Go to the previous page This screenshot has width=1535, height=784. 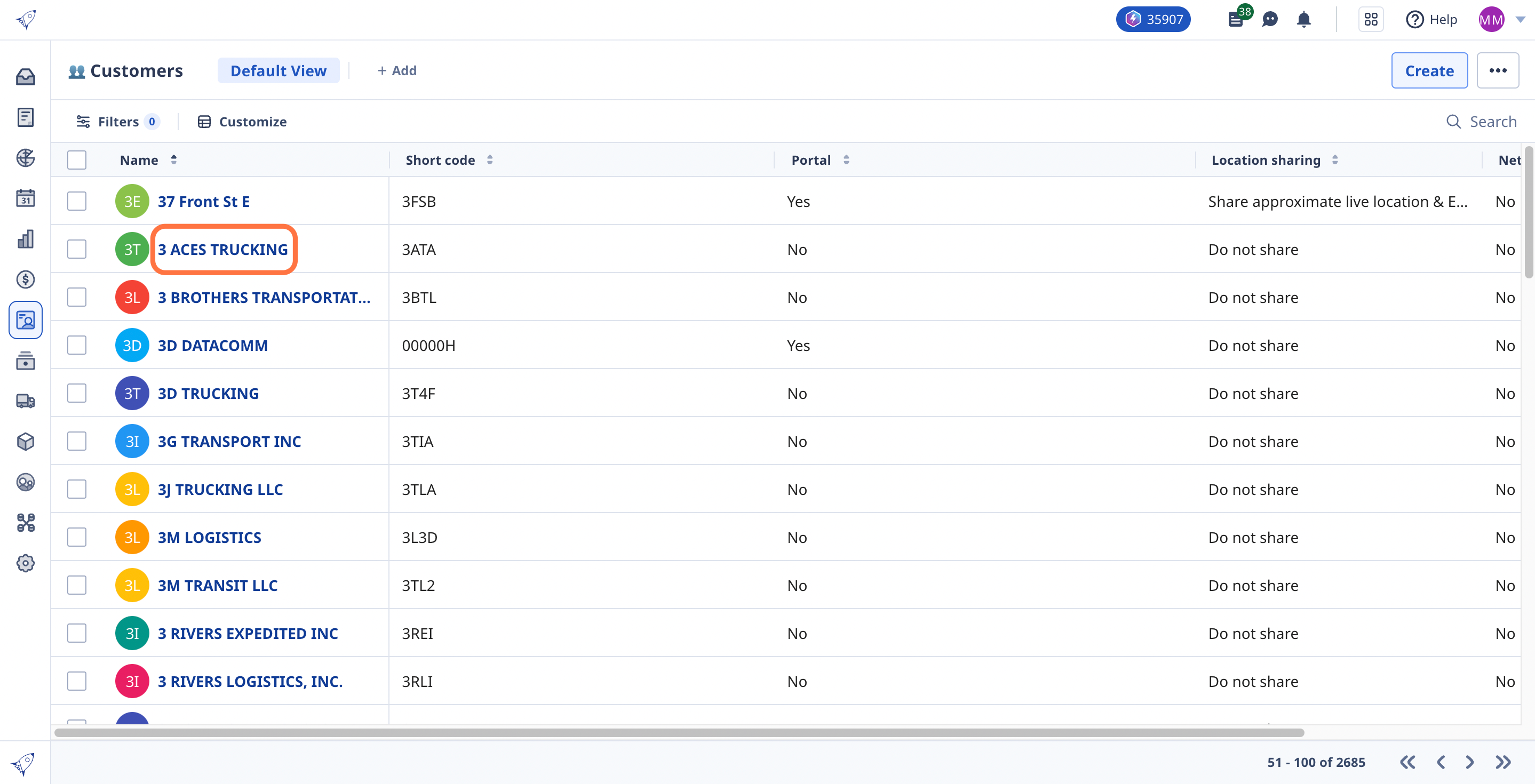1441,762
